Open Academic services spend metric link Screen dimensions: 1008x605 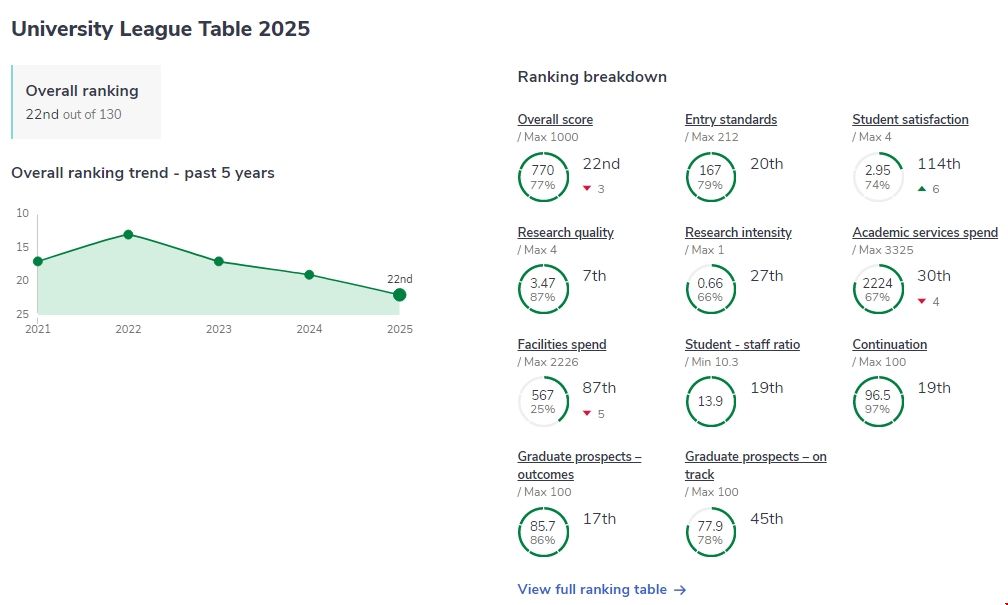tap(924, 232)
